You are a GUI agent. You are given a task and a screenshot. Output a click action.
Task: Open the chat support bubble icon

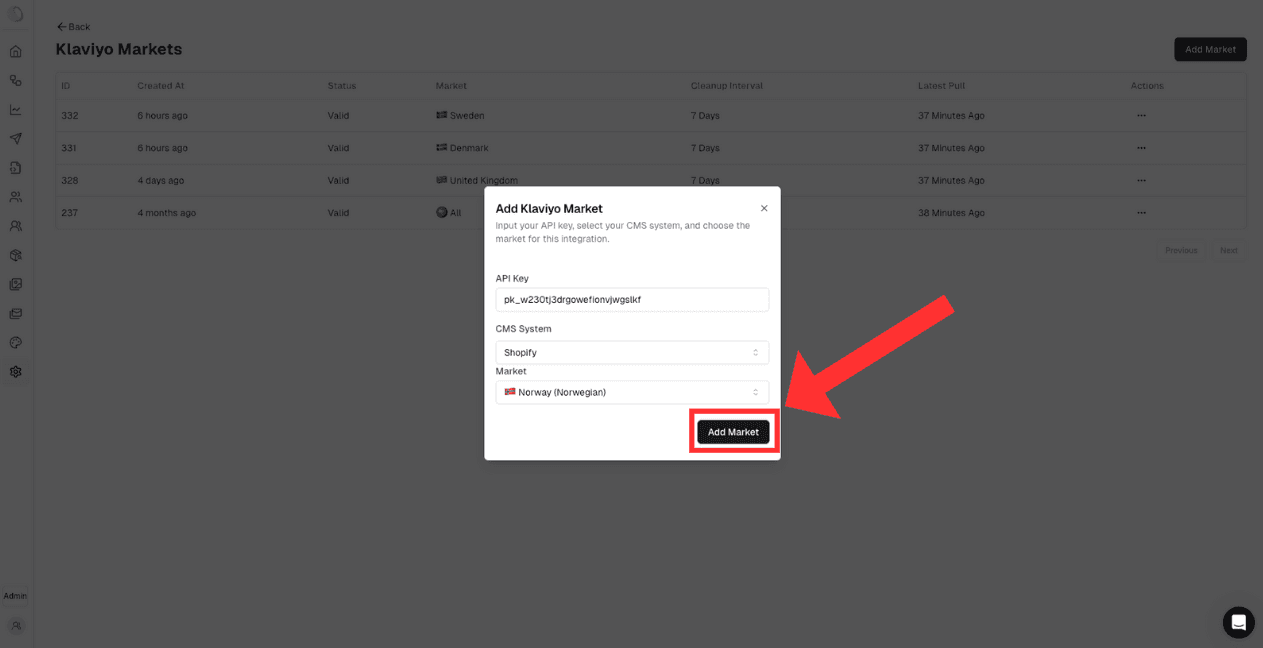[x=1238, y=622]
